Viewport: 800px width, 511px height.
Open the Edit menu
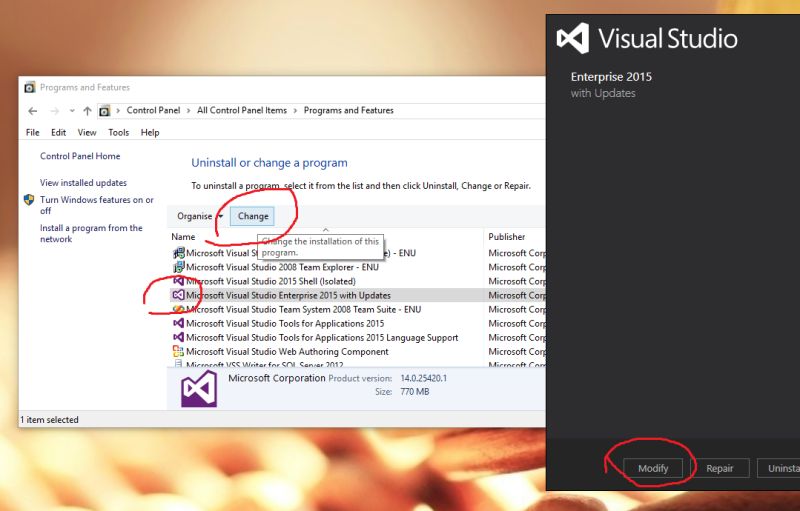click(58, 132)
